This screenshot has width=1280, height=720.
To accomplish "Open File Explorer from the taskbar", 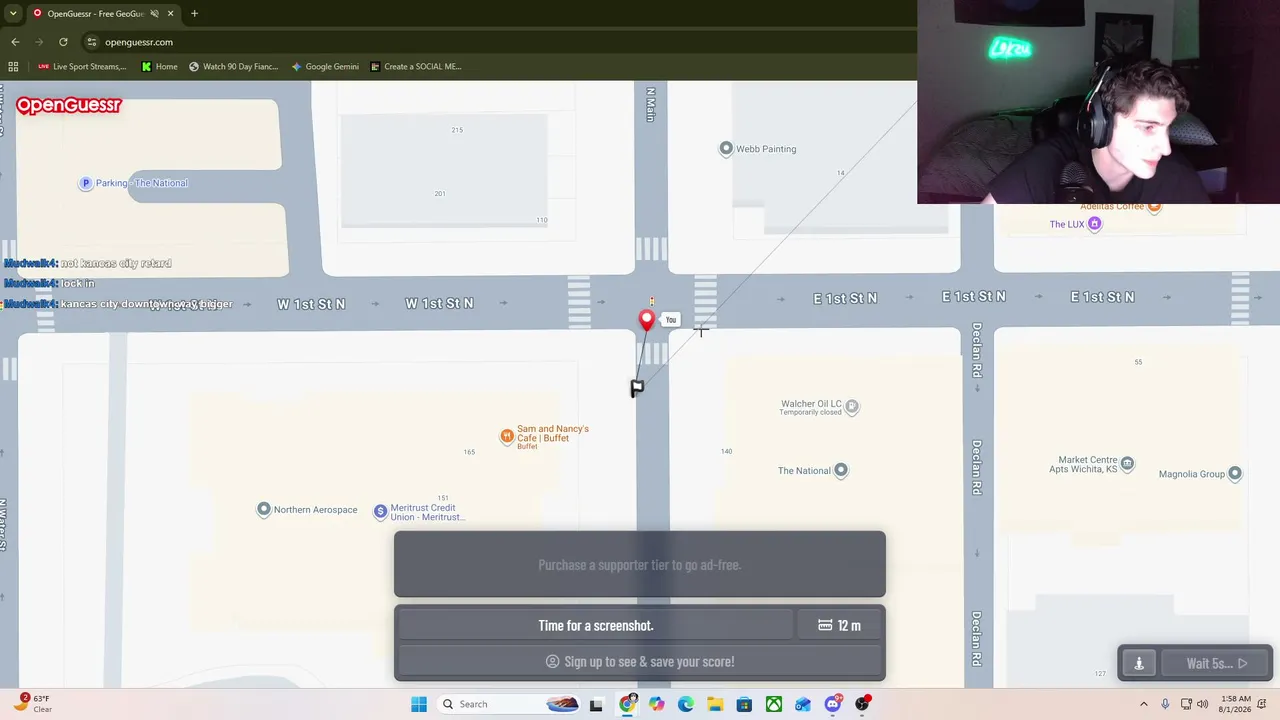I will [x=715, y=704].
